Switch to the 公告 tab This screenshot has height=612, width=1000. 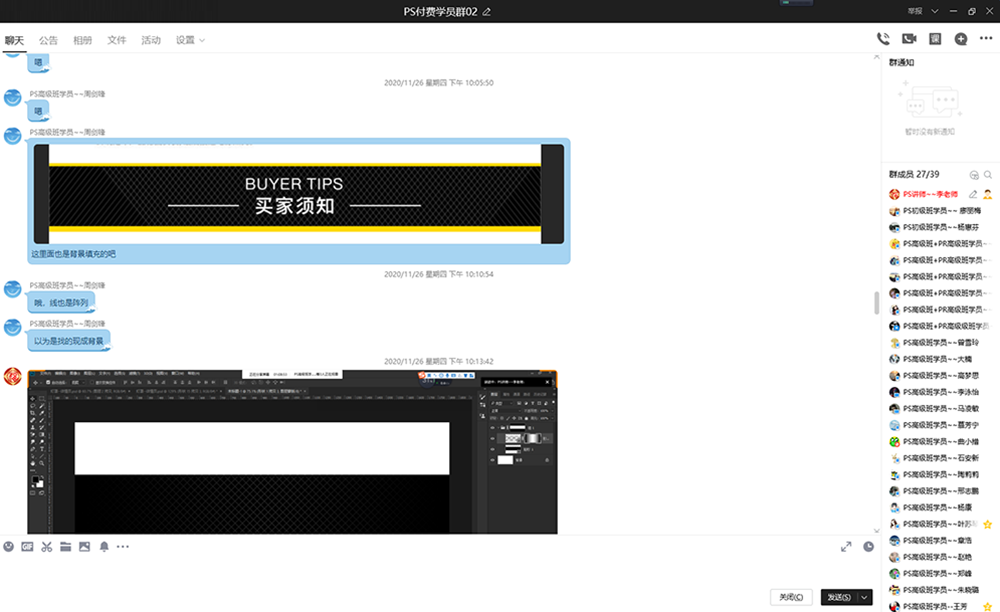point(48,40)
